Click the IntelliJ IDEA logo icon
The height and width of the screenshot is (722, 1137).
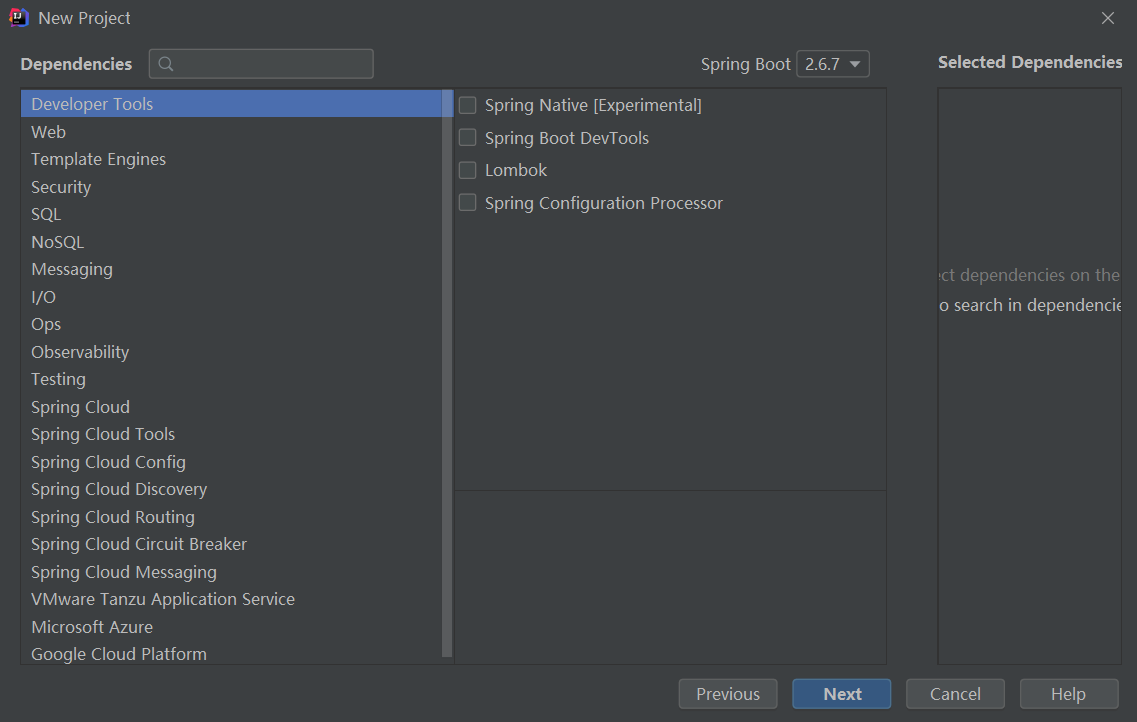tap(18, 18)
